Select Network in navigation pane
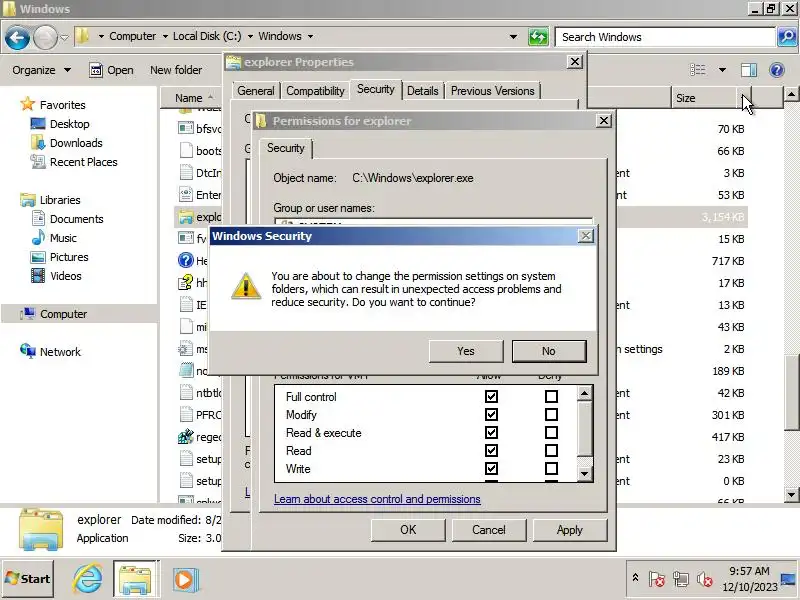The width and height of the screenshot is (800, 600). point(60,352)
